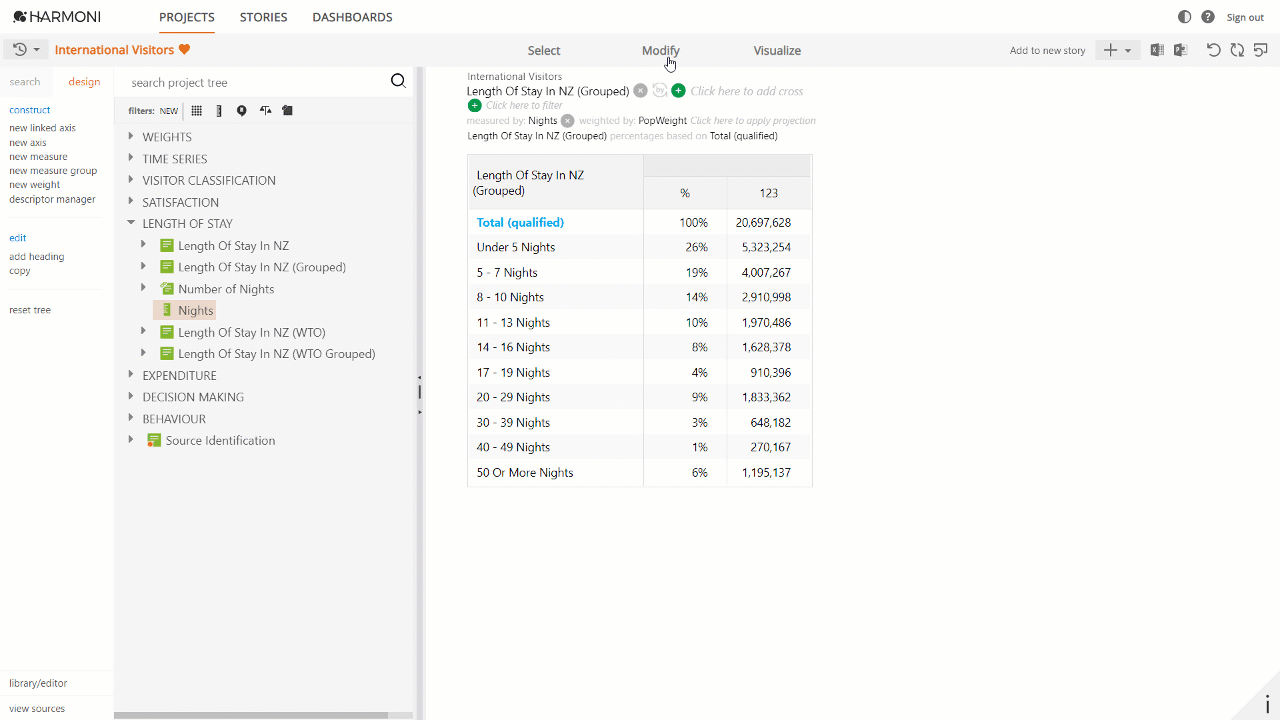
Task: Open the history dropdown button
Action: click(x=26, y=50)
